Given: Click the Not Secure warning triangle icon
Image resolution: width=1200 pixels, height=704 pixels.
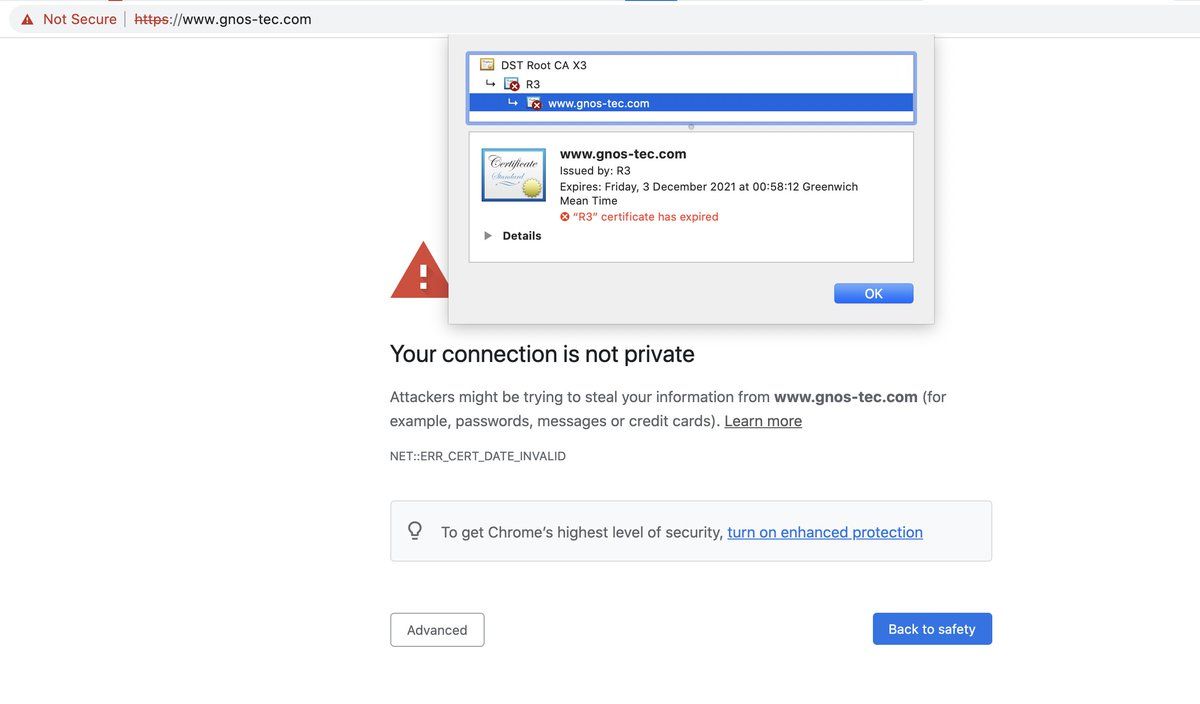Looking at the screenshot, I should pos(27,19).
